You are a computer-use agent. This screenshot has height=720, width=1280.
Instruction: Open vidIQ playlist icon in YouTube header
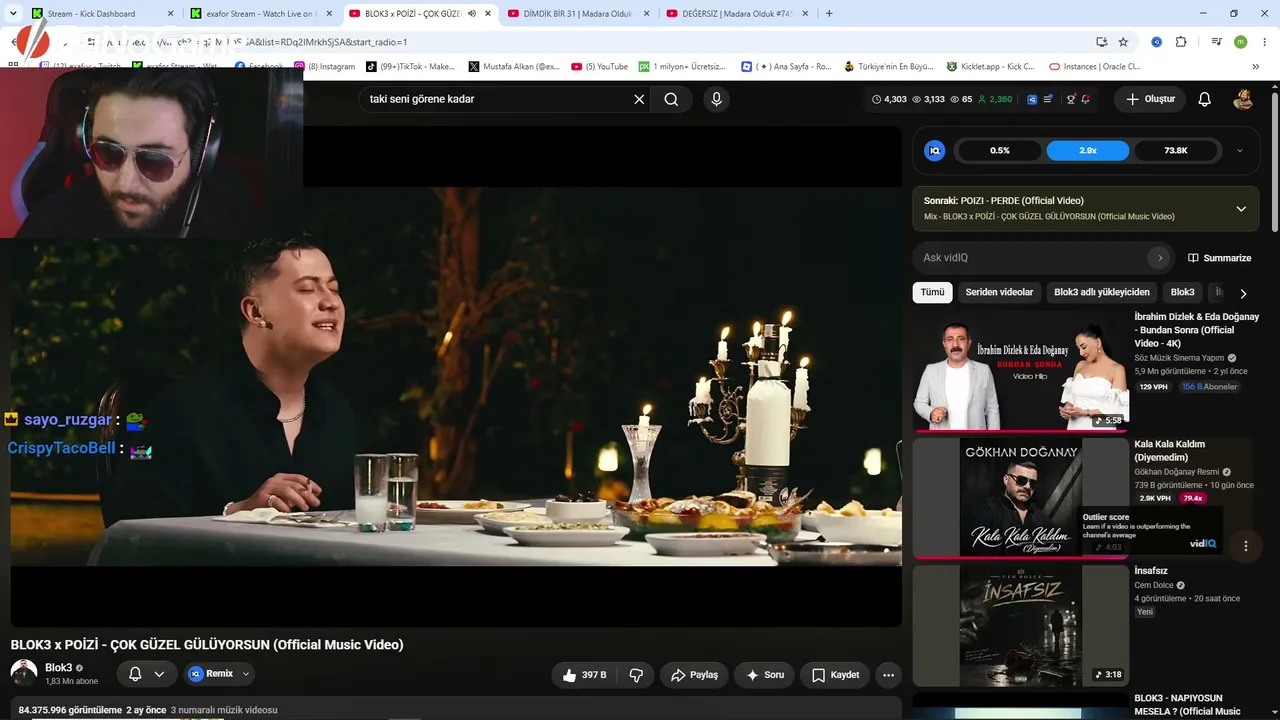point(1048,99)
